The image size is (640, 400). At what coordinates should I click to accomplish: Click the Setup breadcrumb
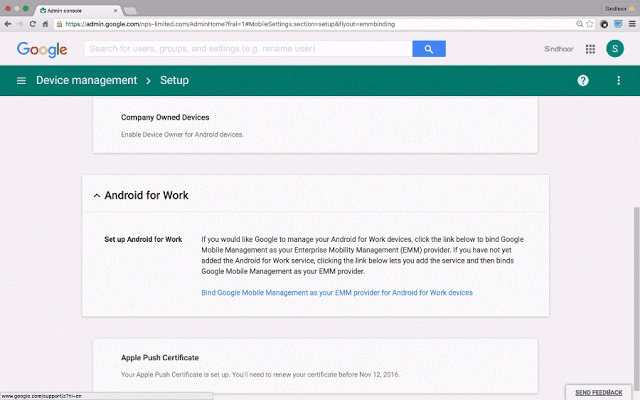[174, 80]
